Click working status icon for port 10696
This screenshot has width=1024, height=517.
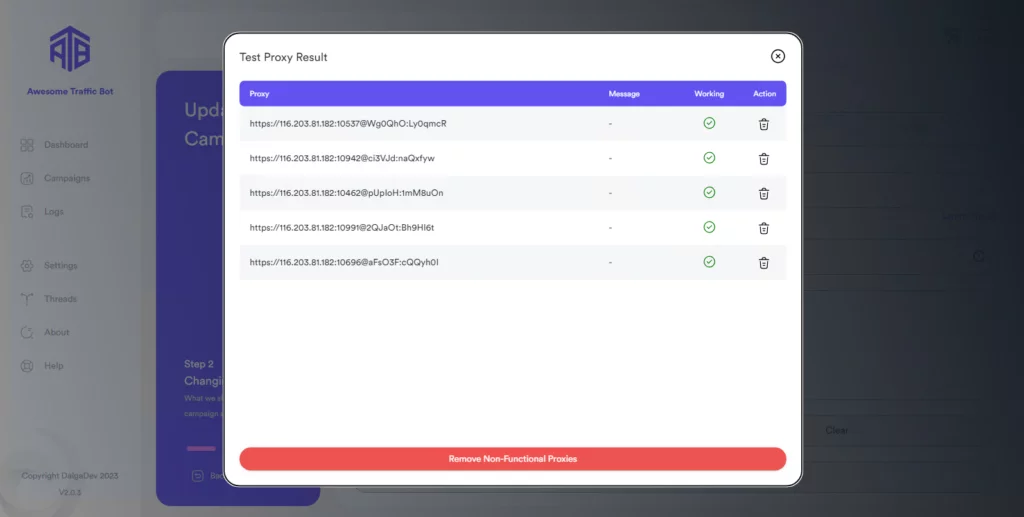coord(709,262)
